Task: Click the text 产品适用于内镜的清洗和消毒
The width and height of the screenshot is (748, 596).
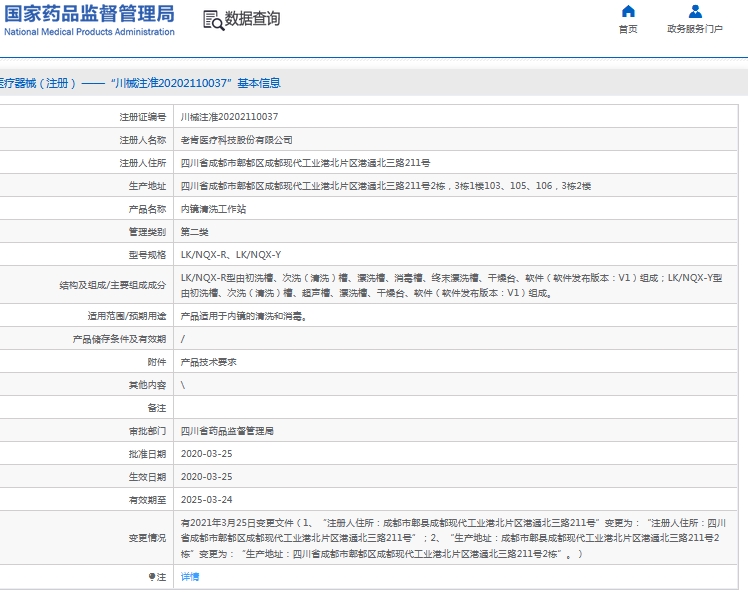Action: (x=243, y=316)
